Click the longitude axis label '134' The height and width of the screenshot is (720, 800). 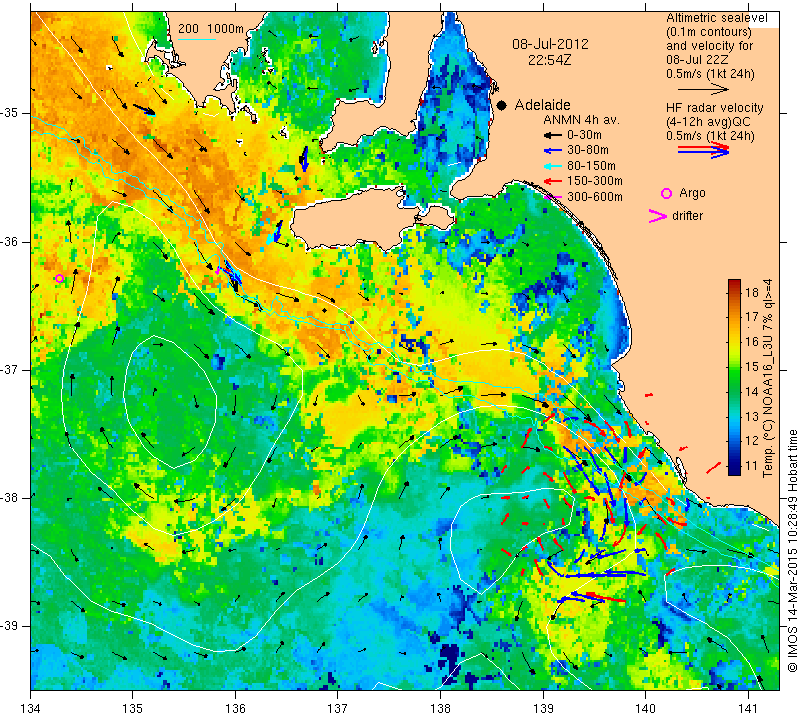(x=31, y=709)
